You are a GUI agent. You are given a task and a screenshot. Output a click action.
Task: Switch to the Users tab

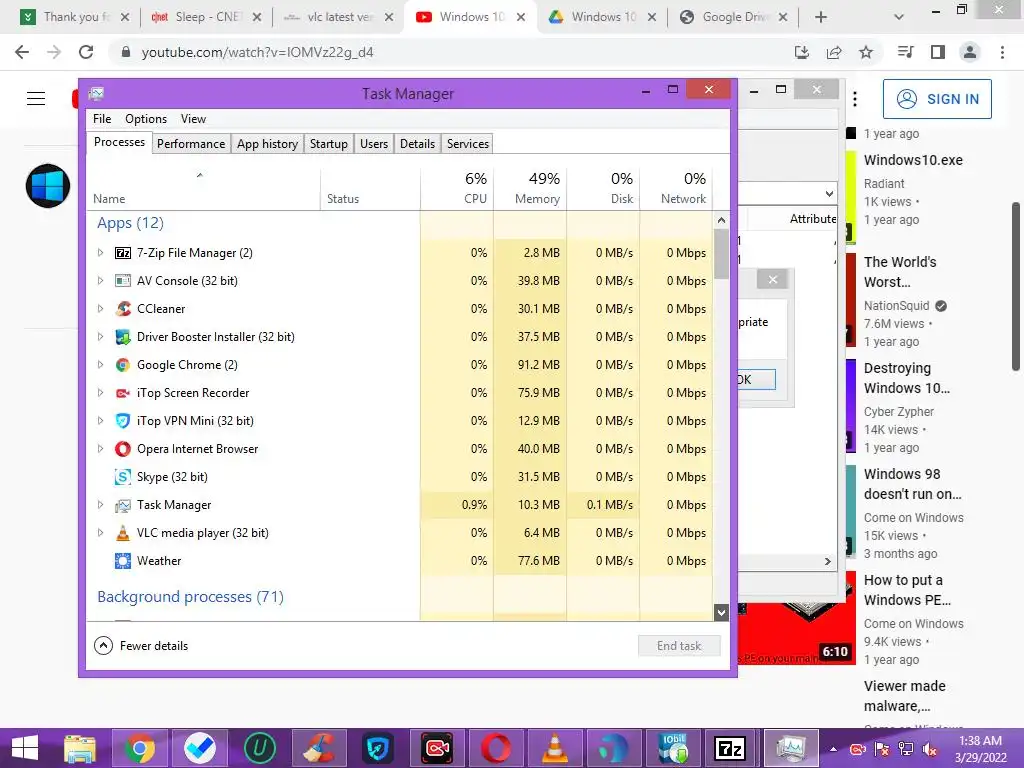(x=374, y=144)
